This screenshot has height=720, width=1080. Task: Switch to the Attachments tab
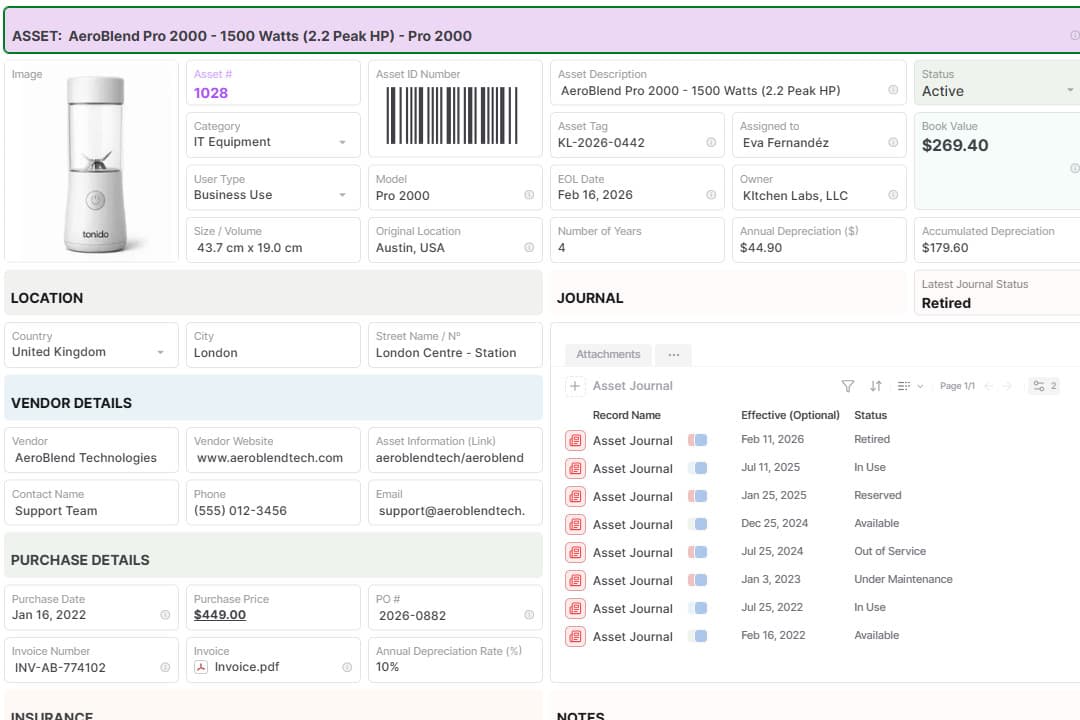click(x=608, y=354)
